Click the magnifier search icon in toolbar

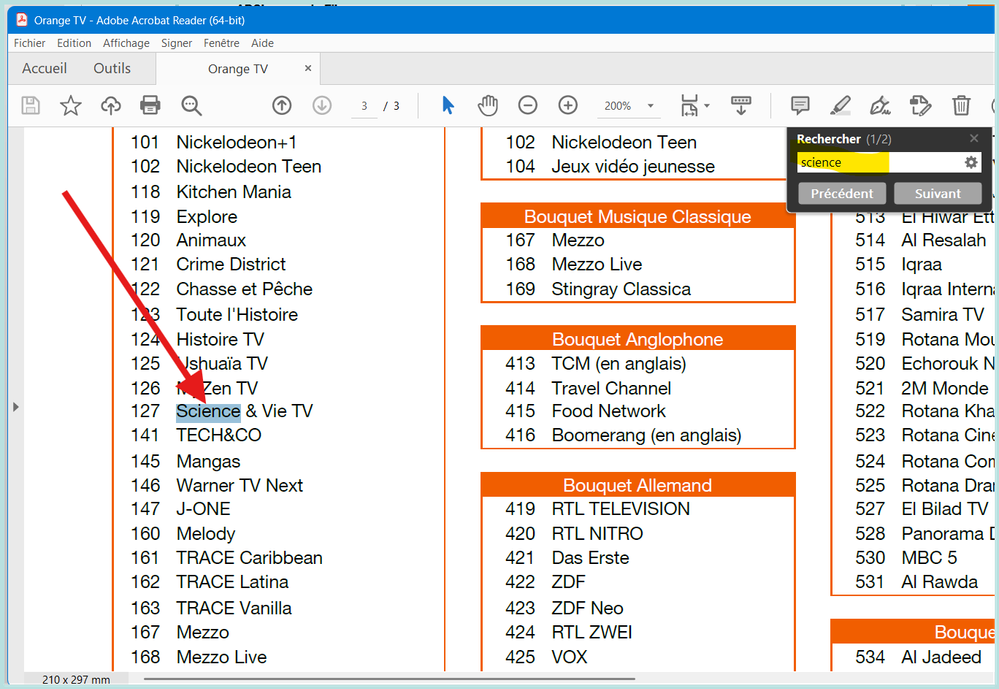click(191, 105)
